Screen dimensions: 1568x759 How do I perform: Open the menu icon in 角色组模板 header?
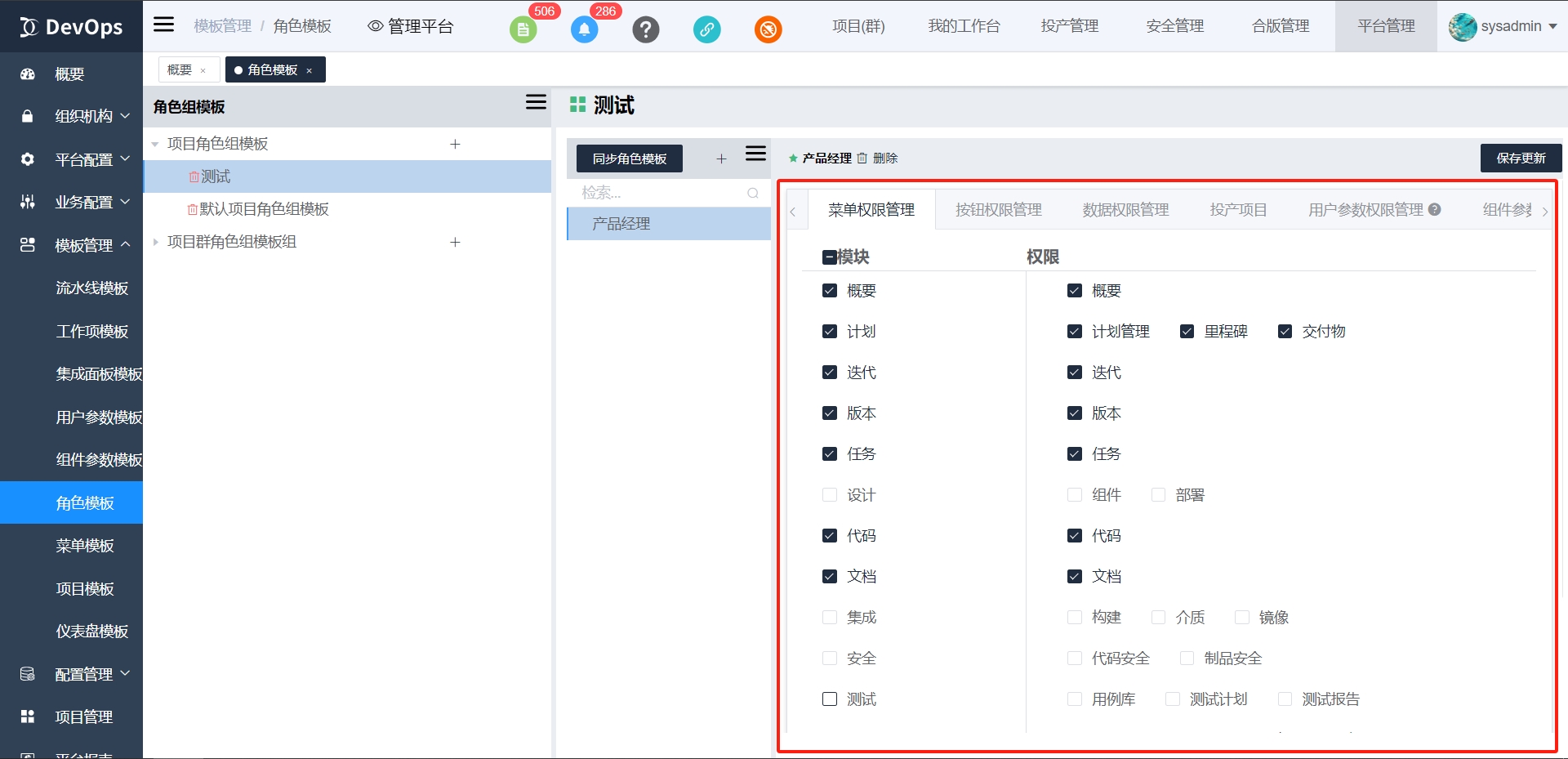point(536,102)
